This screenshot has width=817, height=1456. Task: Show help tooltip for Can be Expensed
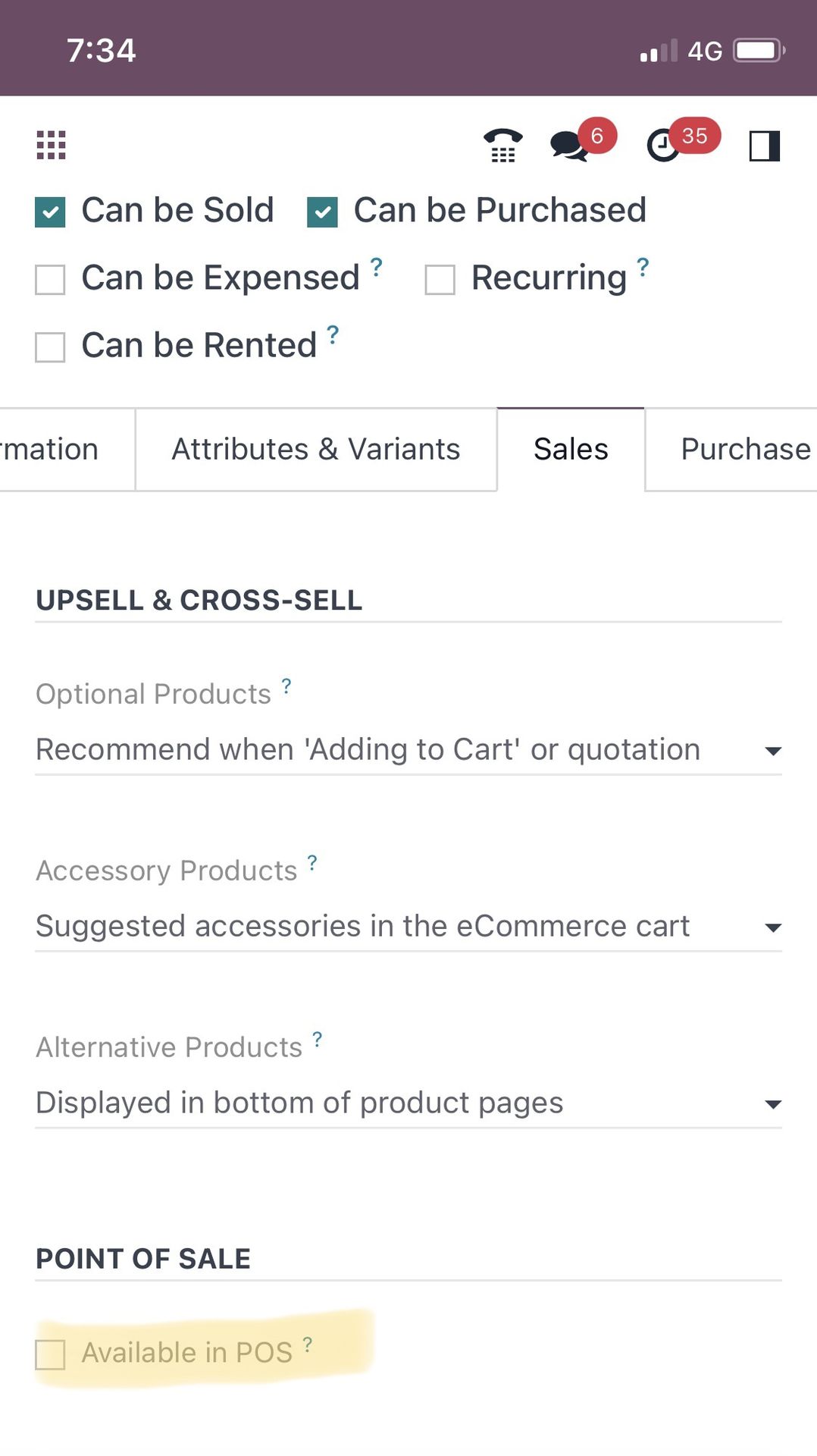point(377,266)
